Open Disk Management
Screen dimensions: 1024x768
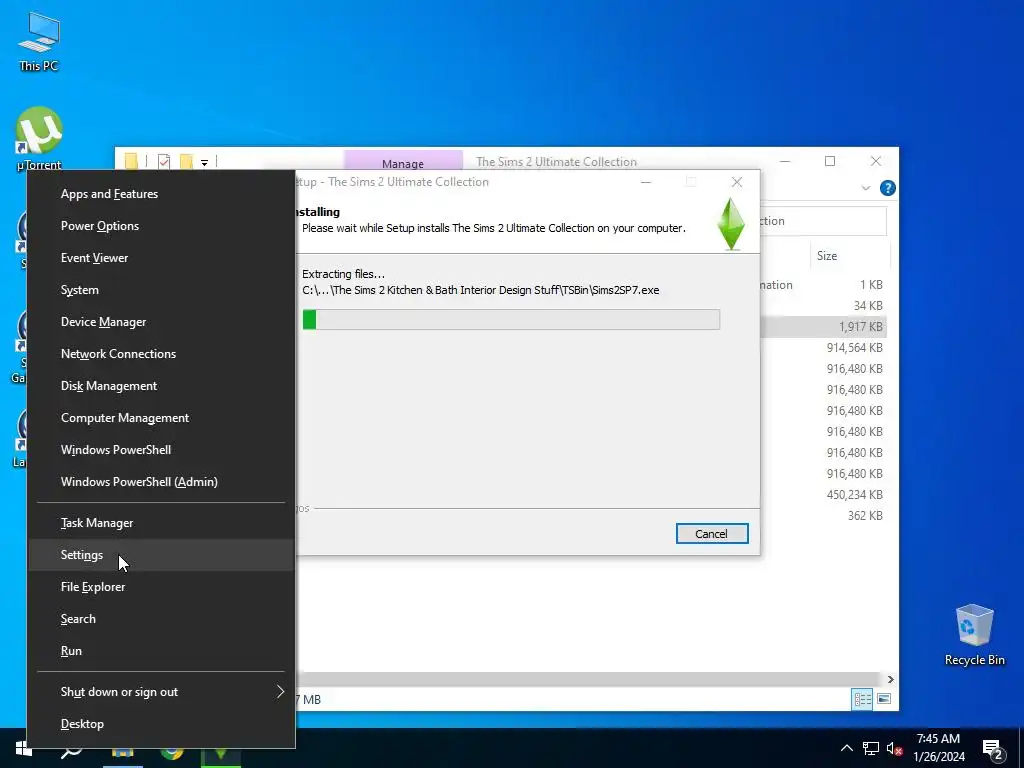[x=161, y=386]
